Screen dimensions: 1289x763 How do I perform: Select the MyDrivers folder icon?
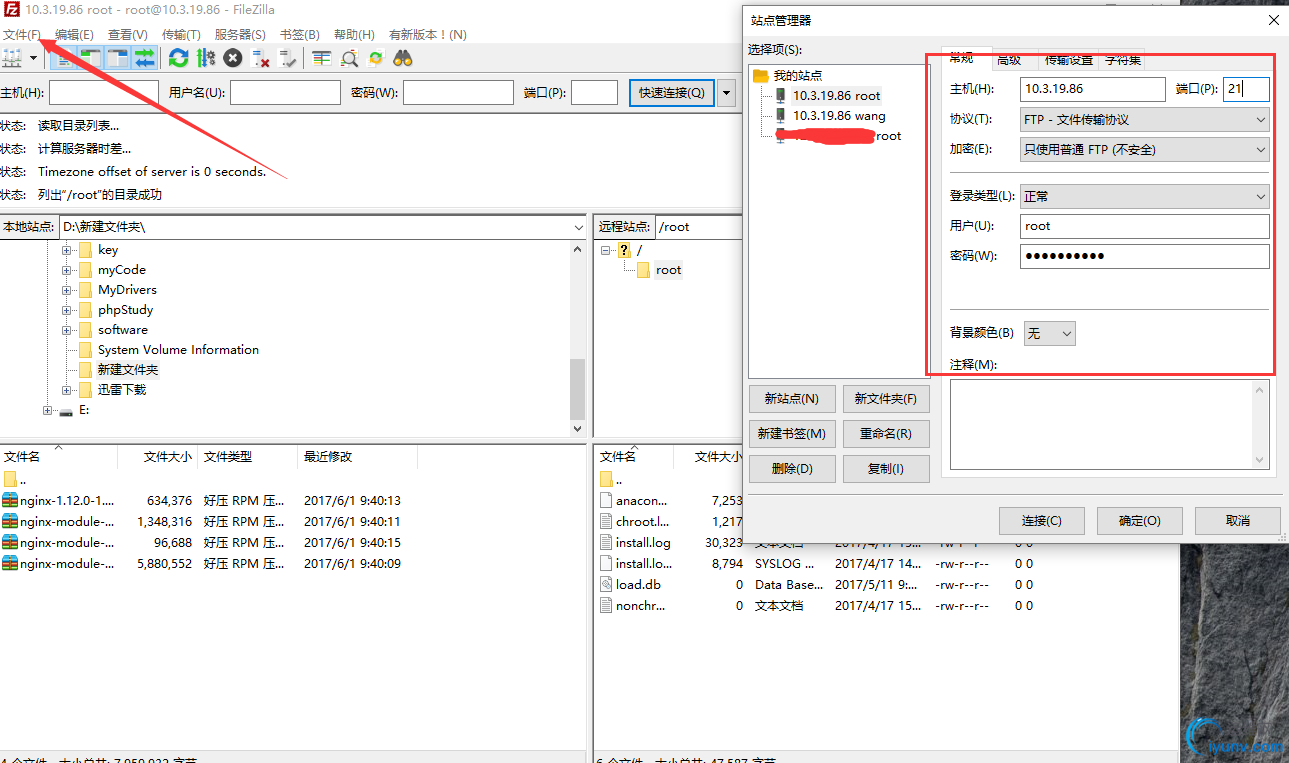point(85,290)
